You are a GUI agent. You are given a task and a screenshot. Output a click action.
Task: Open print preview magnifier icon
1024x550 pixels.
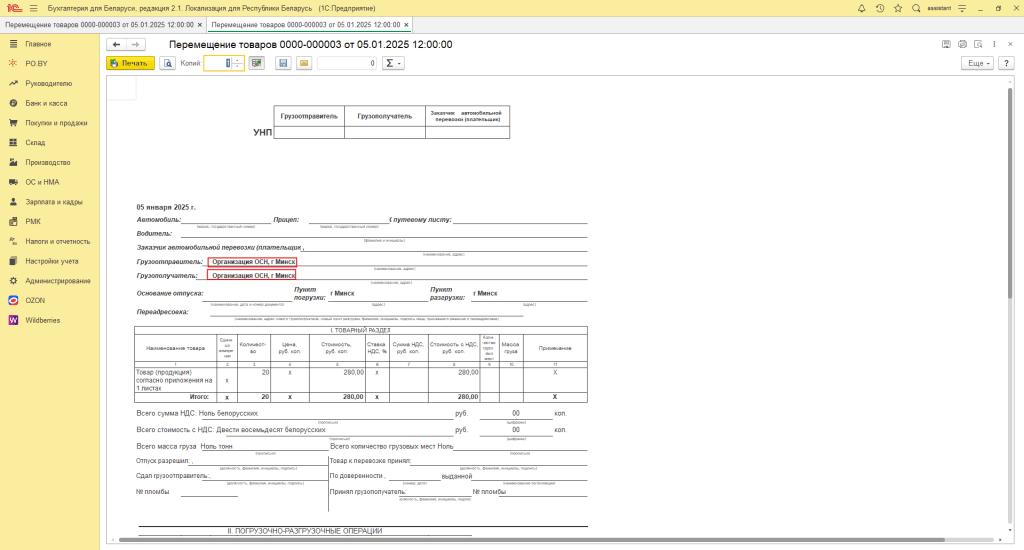coord(168,63)
